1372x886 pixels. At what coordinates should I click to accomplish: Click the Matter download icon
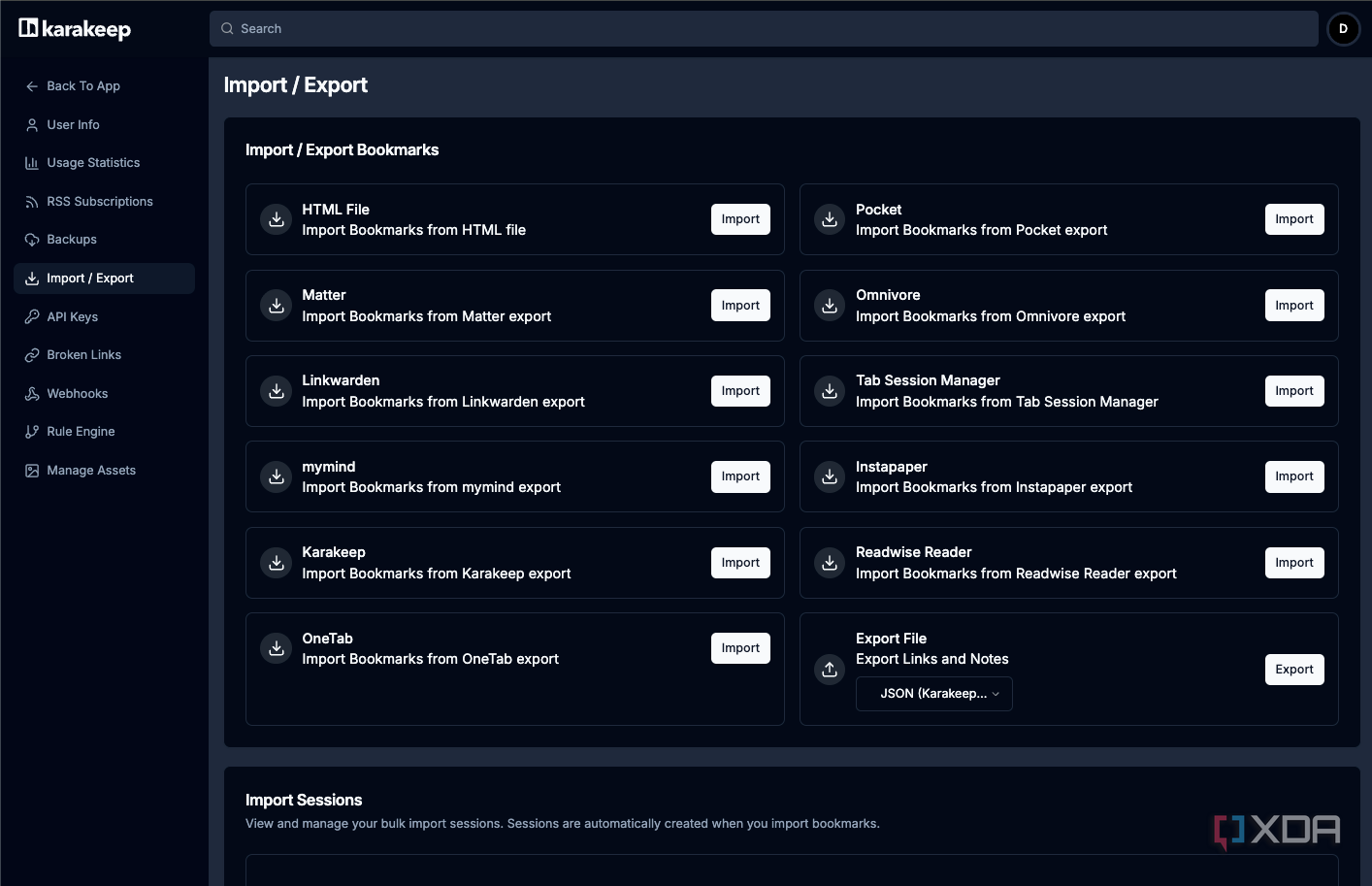click(x=277, y=306)
